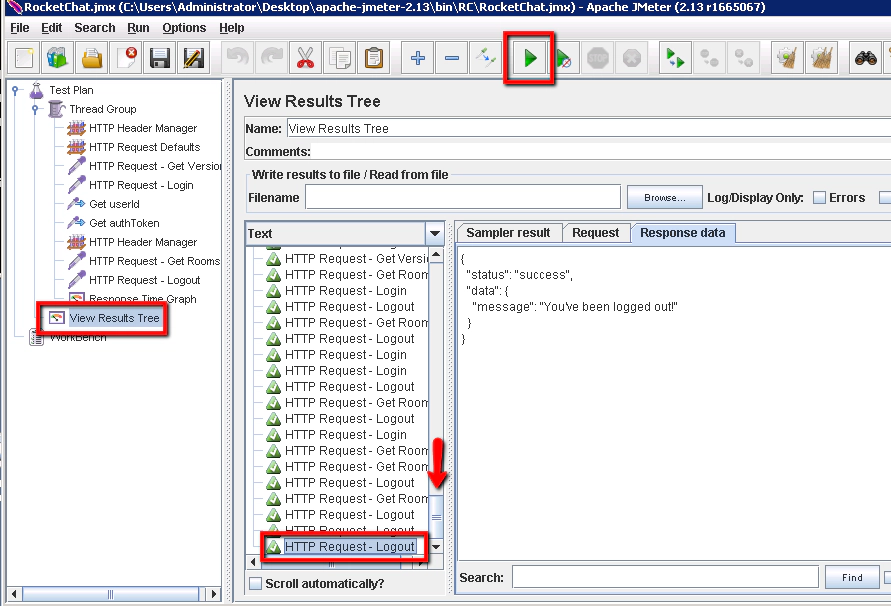The image size is (891, 606).
Task: Cut the selected element with the scissors icon
Action: (305, 58)
